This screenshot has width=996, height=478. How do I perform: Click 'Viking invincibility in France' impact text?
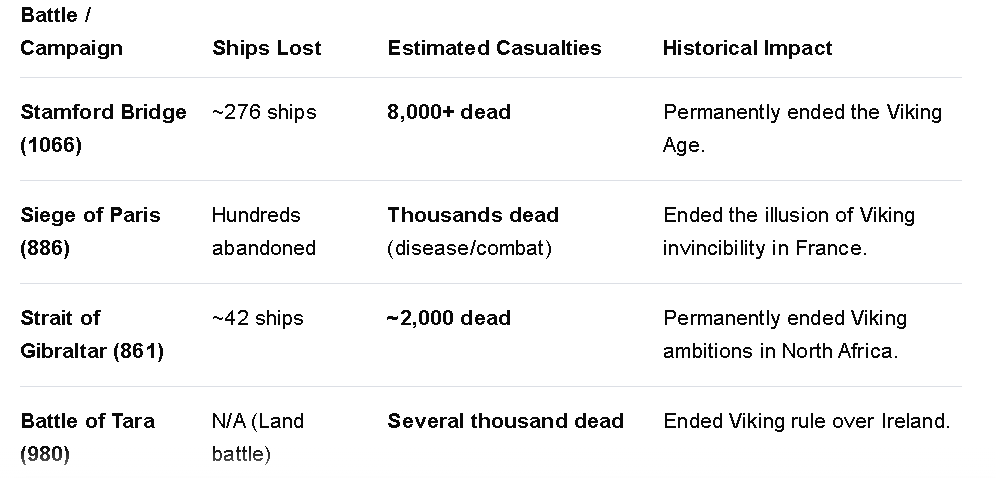pyautogui.click(x=789, y=231)
